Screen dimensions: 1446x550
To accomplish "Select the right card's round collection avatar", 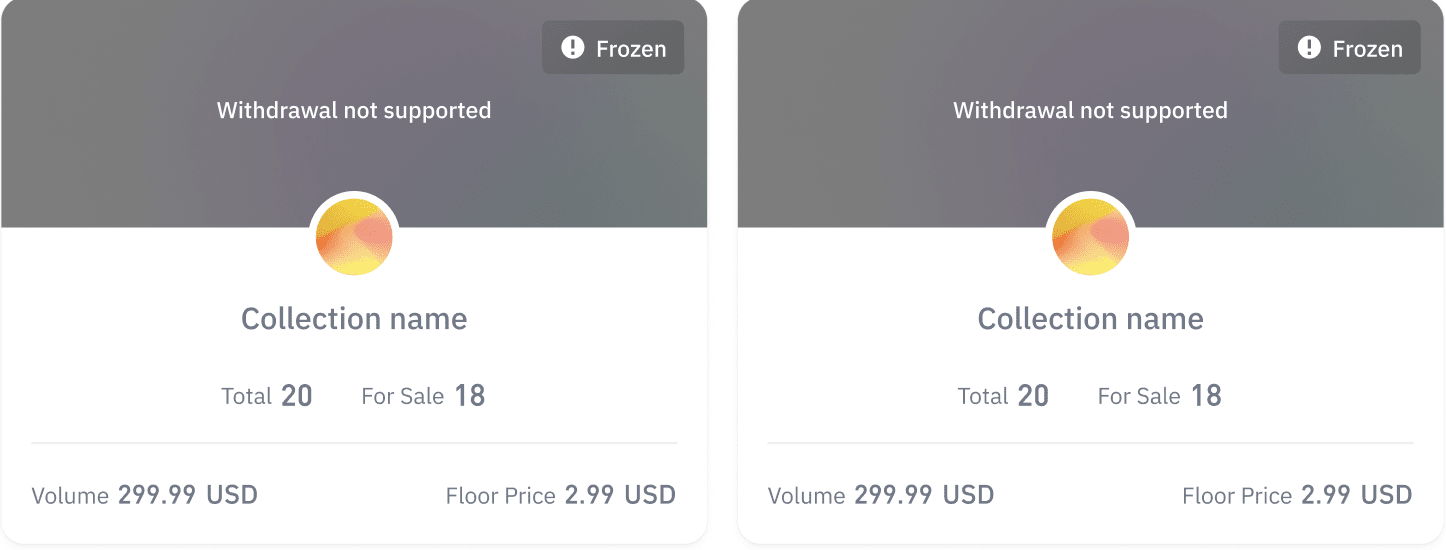I will 1091,237.
